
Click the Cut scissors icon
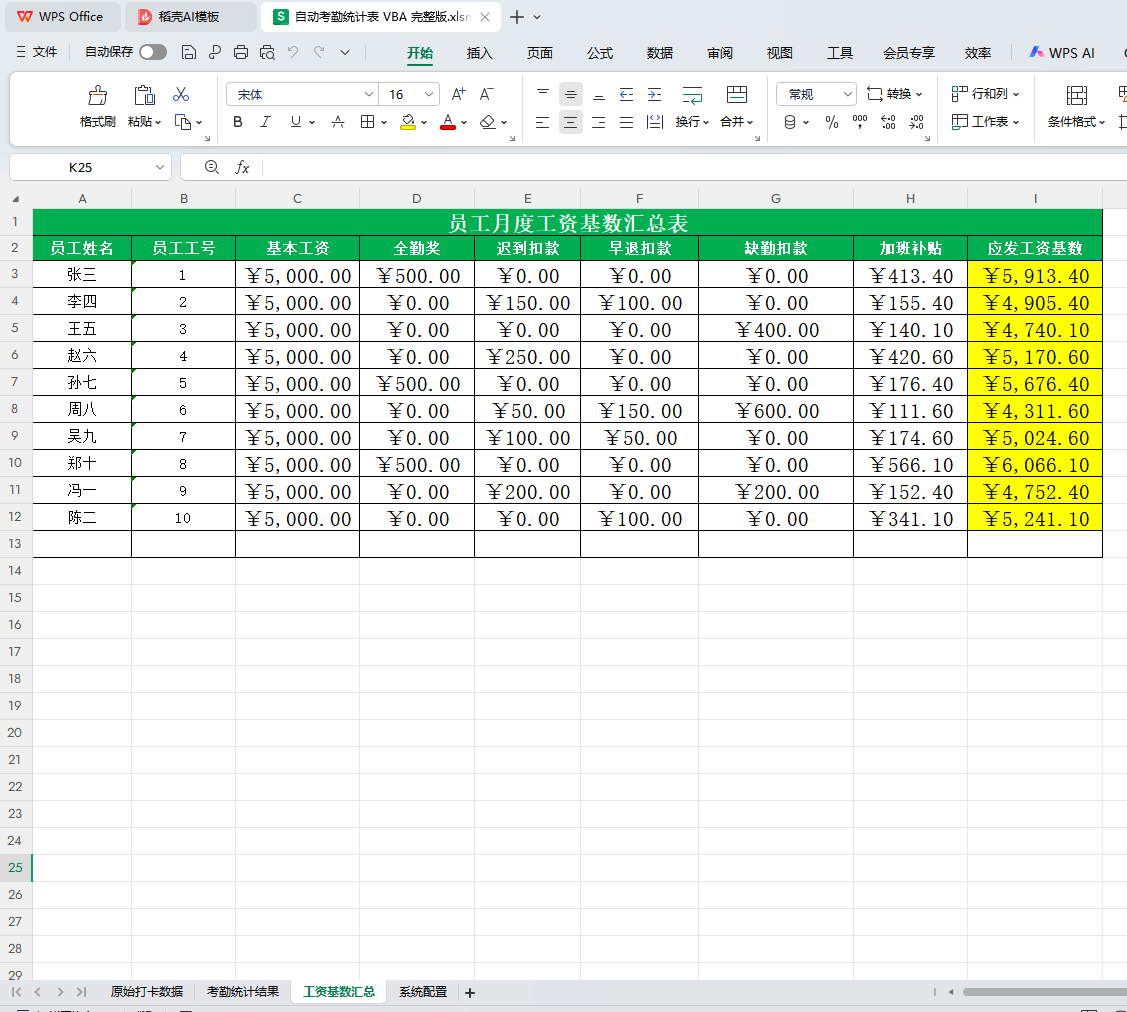tap(181, 94)
